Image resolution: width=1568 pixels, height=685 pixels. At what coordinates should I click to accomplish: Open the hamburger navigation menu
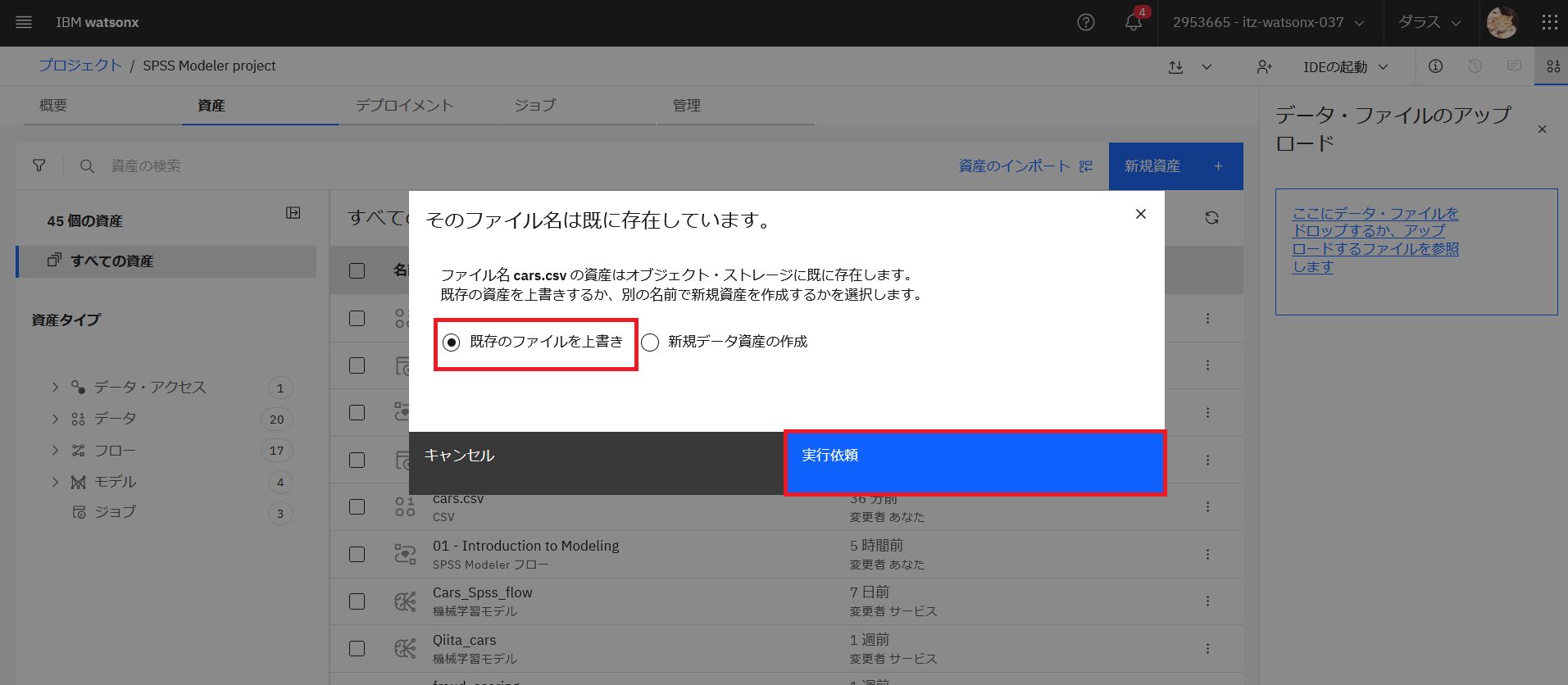point(24,22)
